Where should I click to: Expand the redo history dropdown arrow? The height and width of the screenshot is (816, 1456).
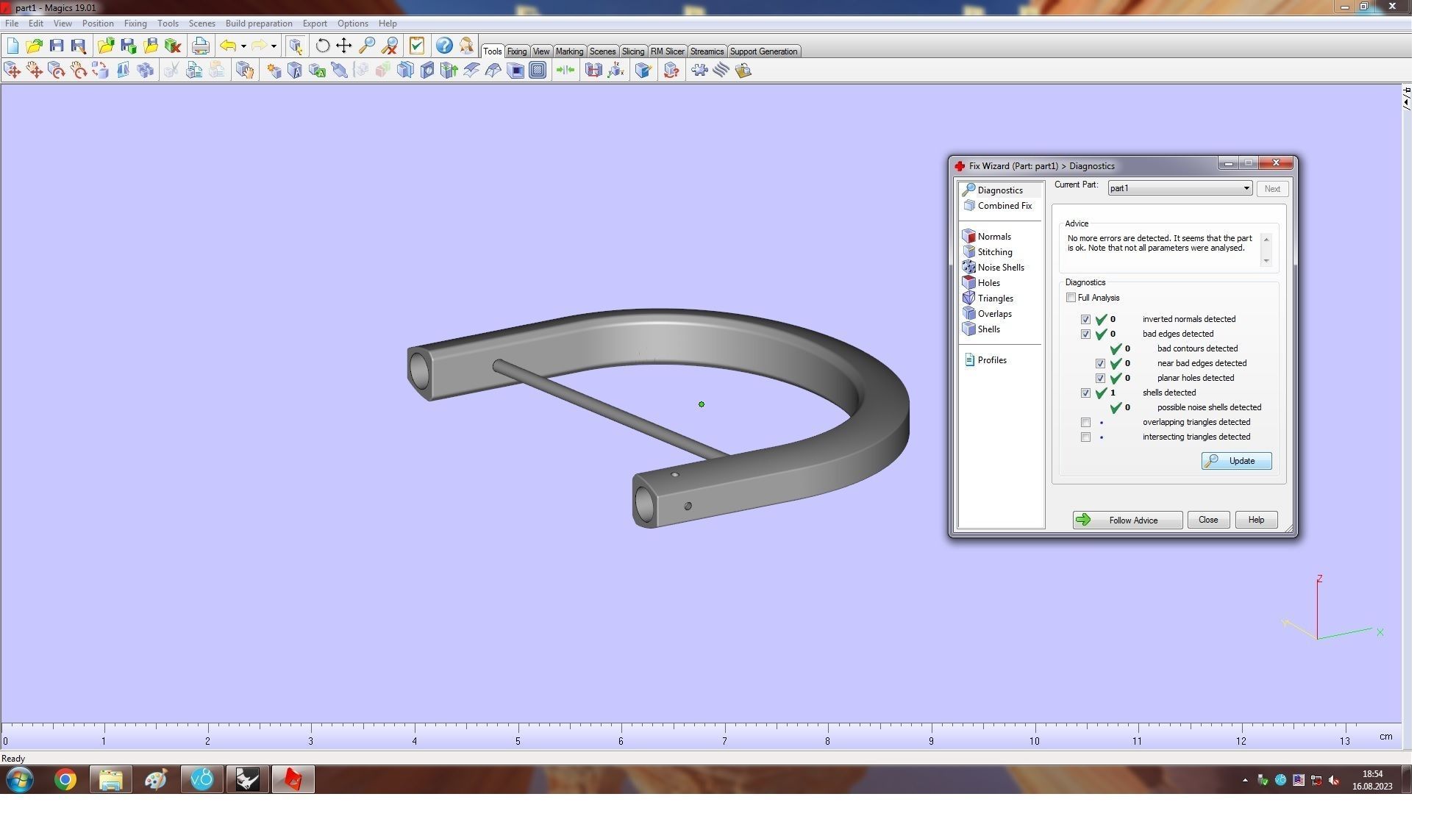click(274, 46)
